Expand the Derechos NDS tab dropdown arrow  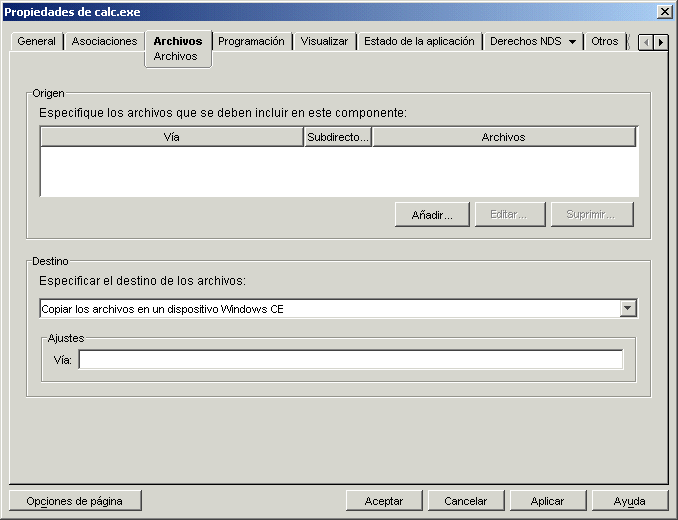pos(572,42)
